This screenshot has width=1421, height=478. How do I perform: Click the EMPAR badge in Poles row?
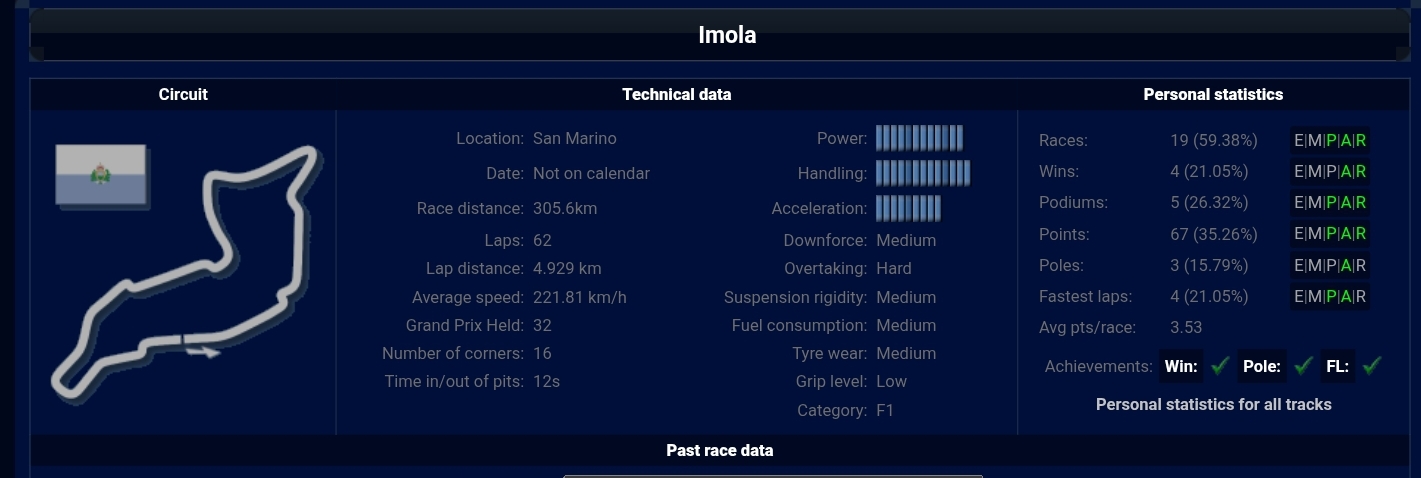coord(1330,266)
